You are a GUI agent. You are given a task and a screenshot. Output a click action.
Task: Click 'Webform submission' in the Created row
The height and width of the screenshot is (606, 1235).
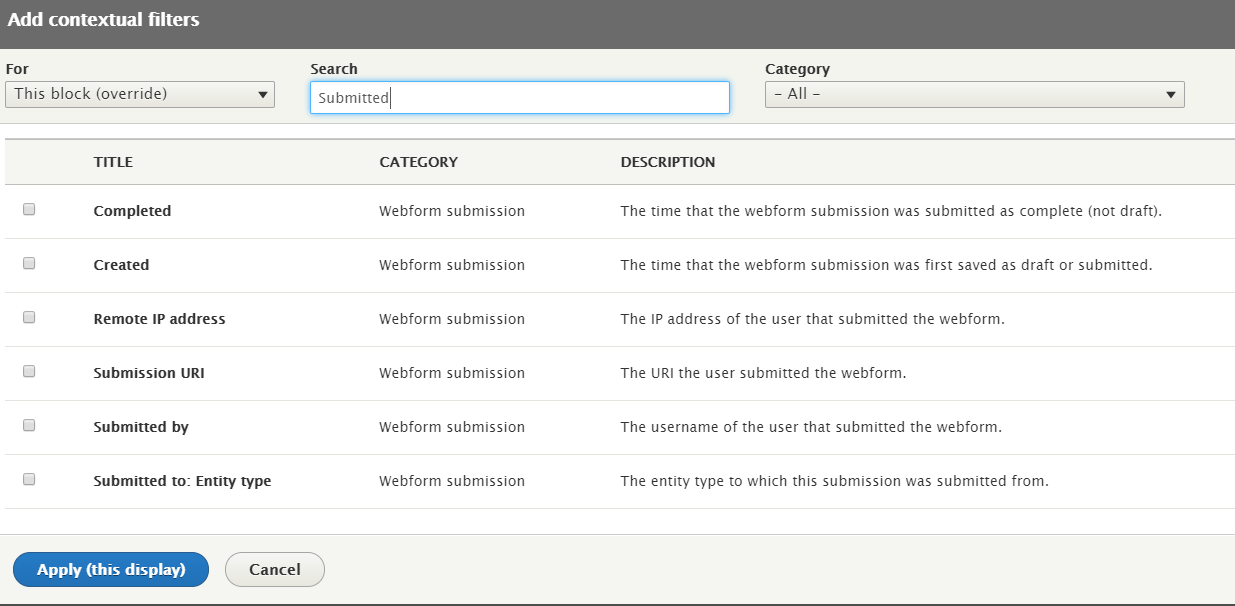452,265
